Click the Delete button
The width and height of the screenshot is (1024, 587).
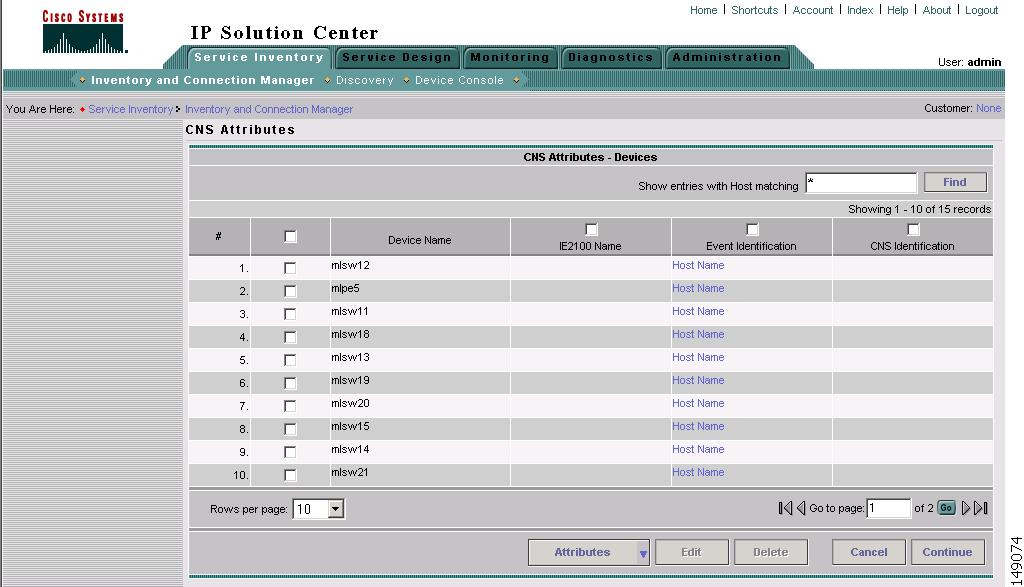[771, 552]
